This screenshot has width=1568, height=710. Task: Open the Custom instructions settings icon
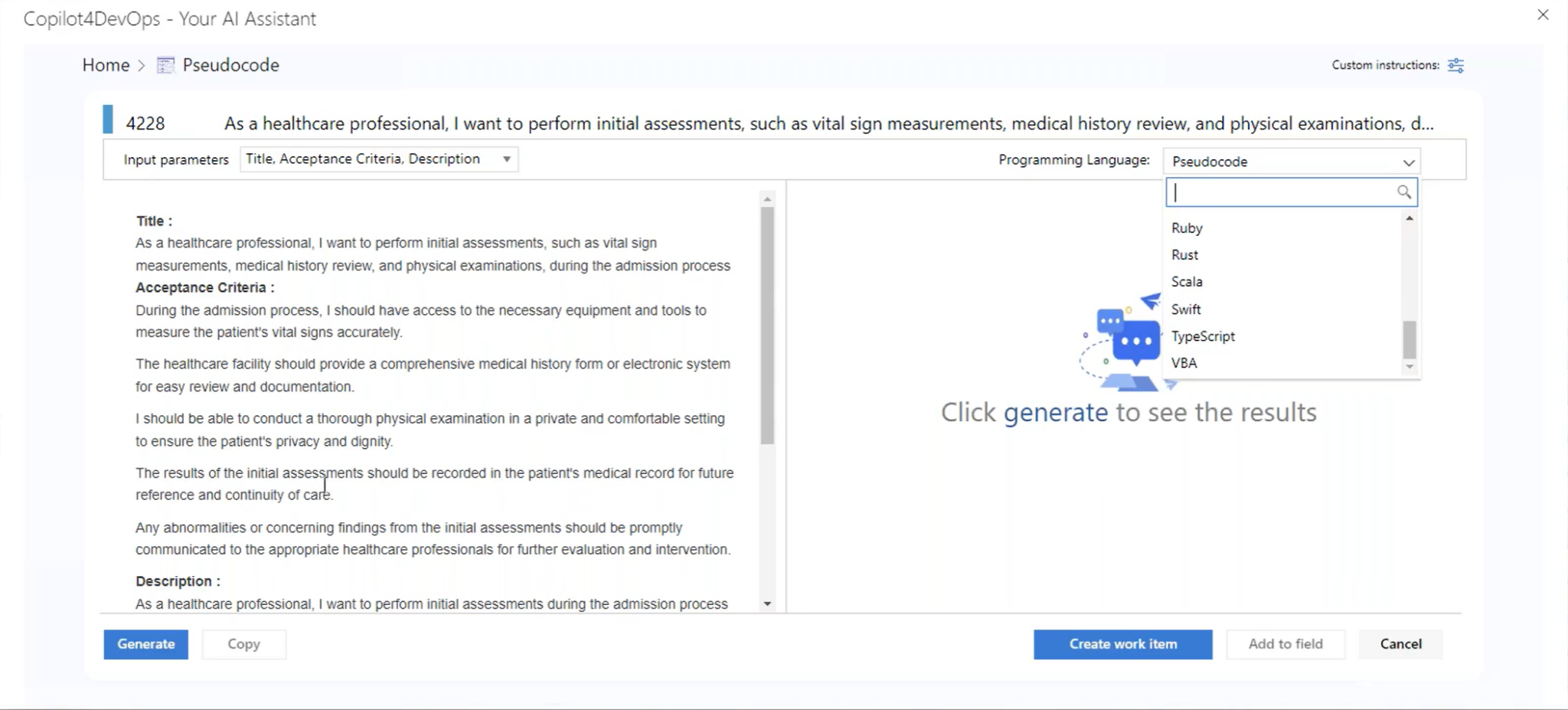tap(1455, 65)
